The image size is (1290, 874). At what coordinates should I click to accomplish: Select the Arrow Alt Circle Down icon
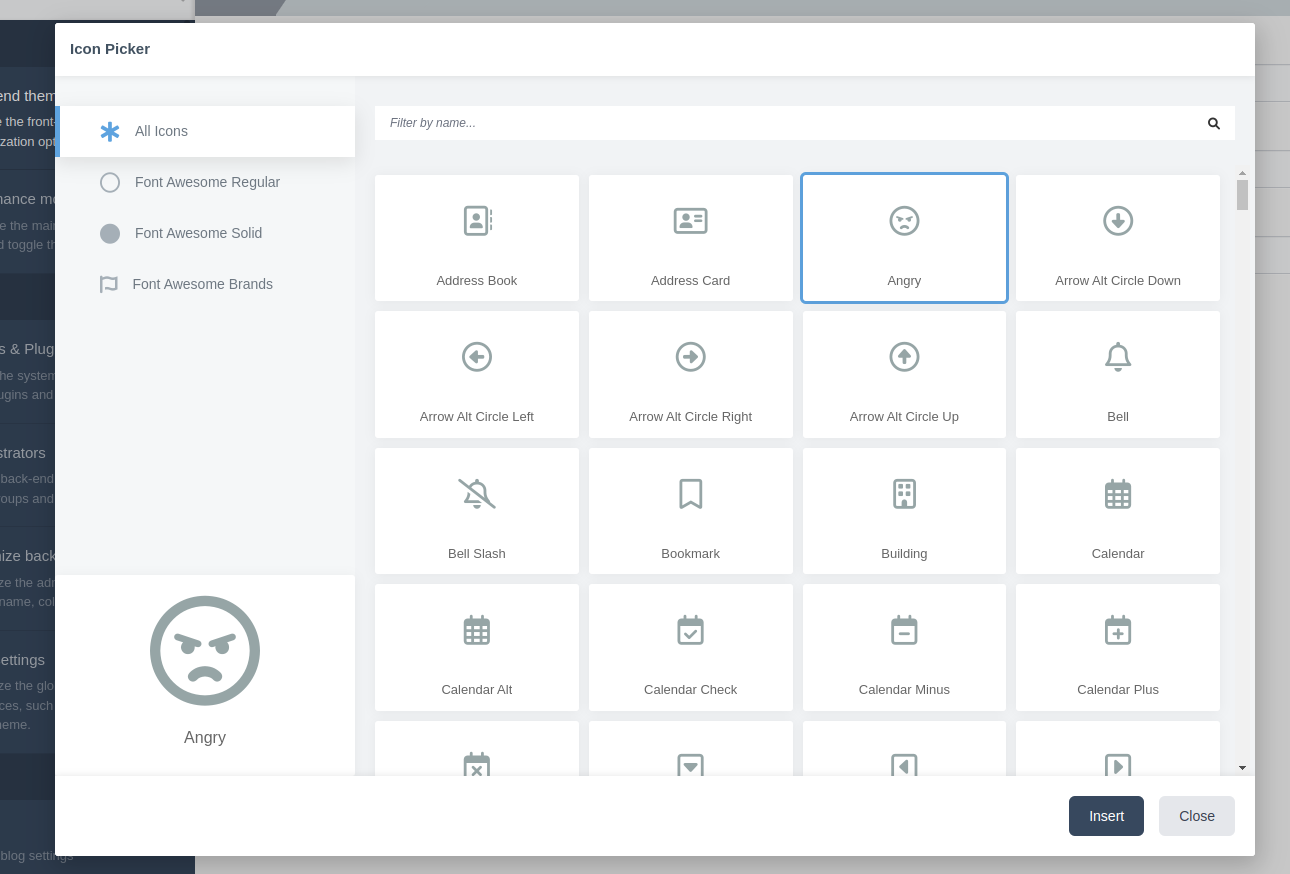pos(1118,238)
